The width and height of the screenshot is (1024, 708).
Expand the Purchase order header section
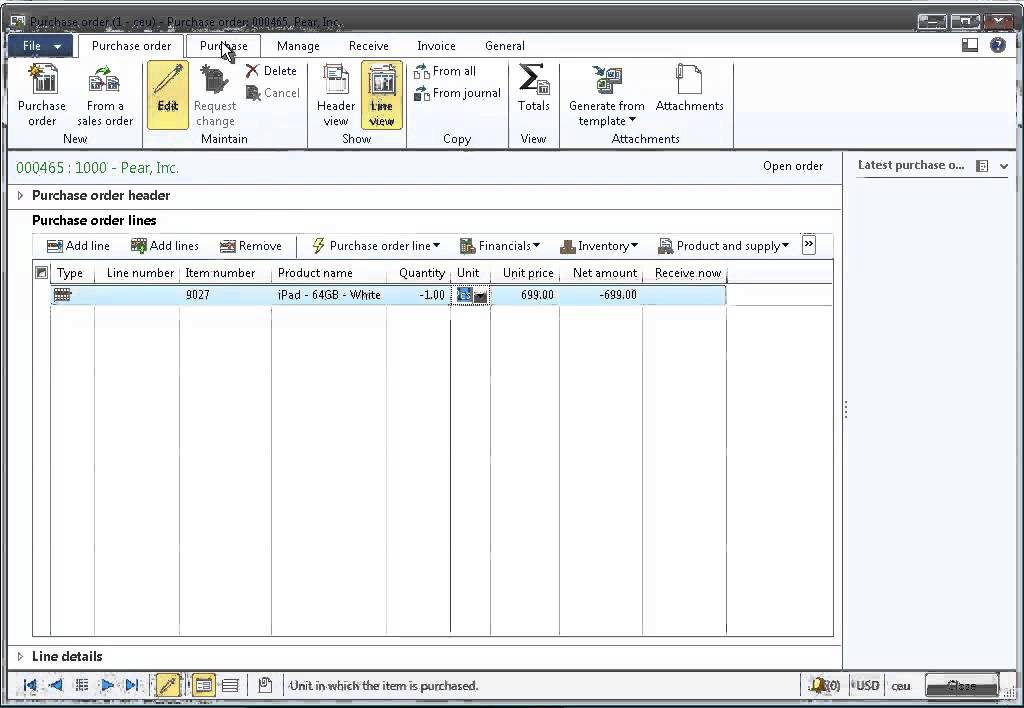[x=20, y=195]
